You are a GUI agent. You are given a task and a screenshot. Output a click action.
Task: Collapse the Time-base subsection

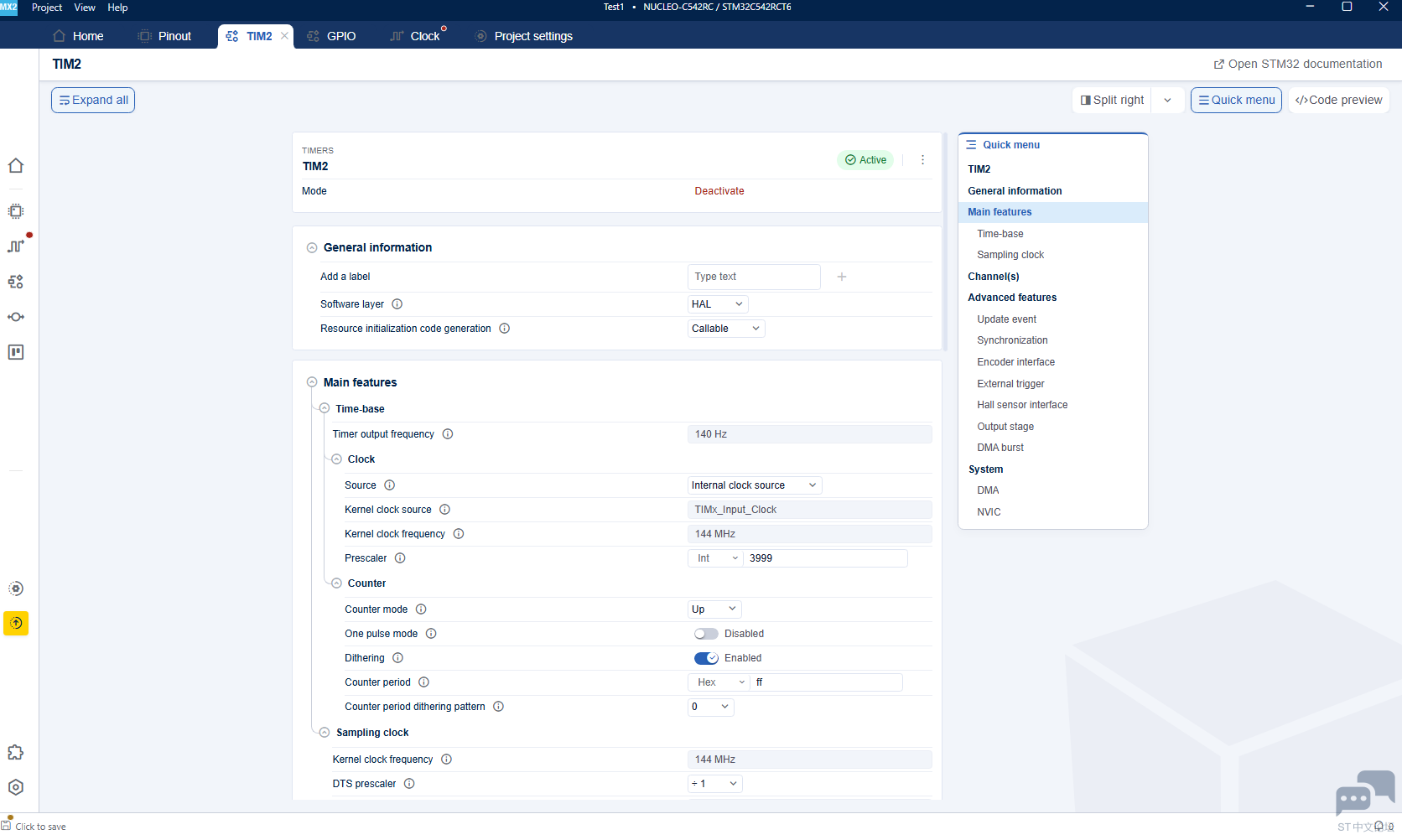point(325,409)
